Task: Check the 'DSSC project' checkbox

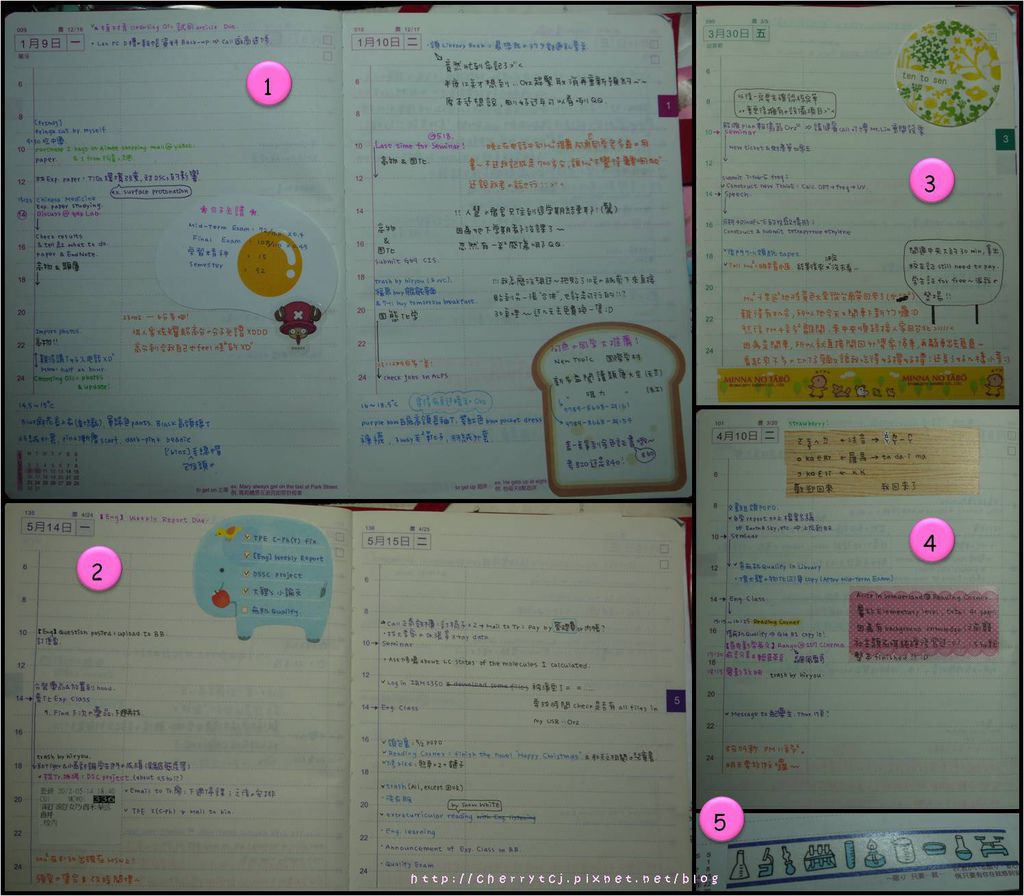Action: (246, 573)
